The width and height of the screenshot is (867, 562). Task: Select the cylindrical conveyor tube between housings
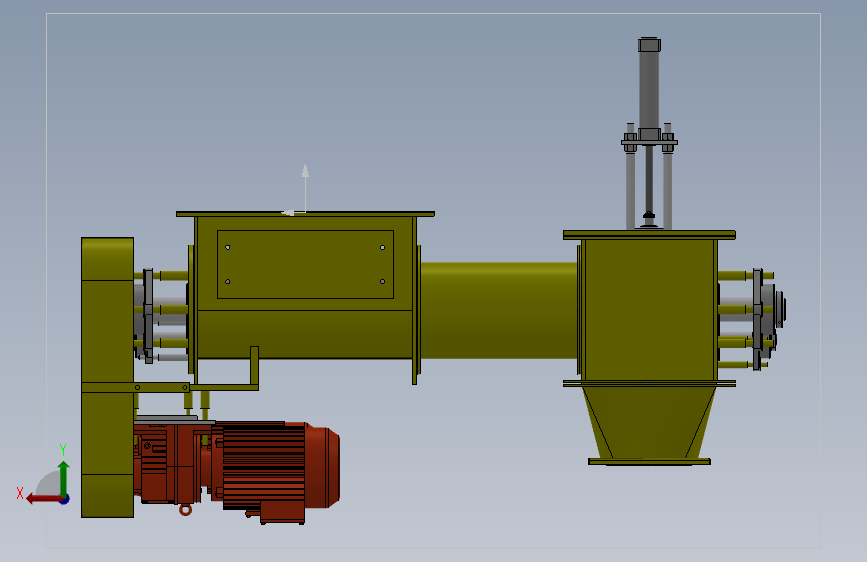pyautogui.click(x=499, y=310)
